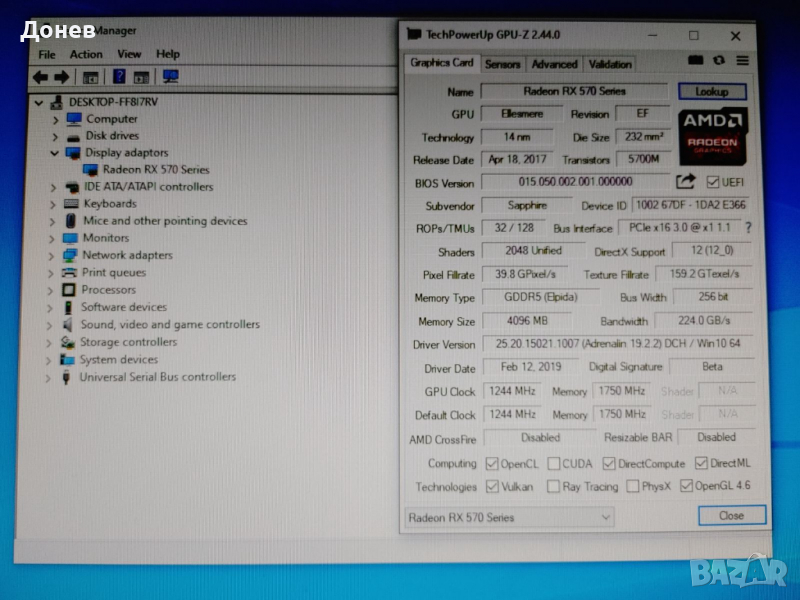
Task: Open the GPU-Z hamburger menu
Action: click(742, 61)
